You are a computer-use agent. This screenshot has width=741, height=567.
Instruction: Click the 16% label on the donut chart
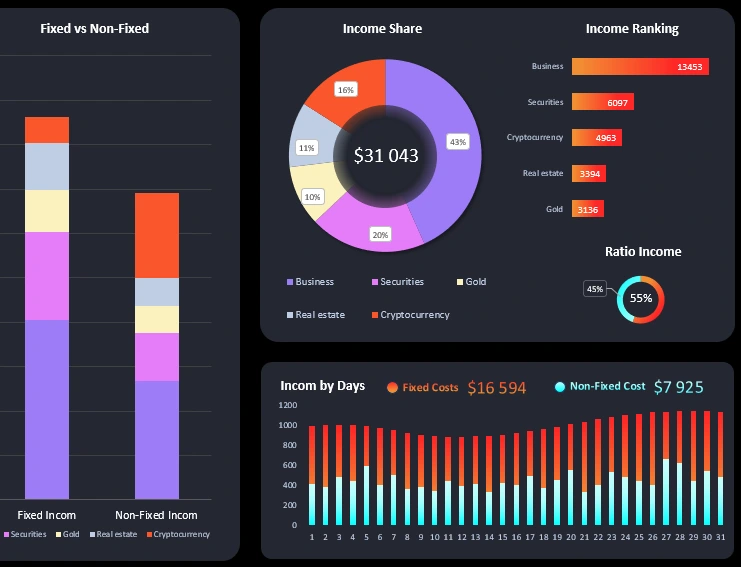click(x=346, y=90)
